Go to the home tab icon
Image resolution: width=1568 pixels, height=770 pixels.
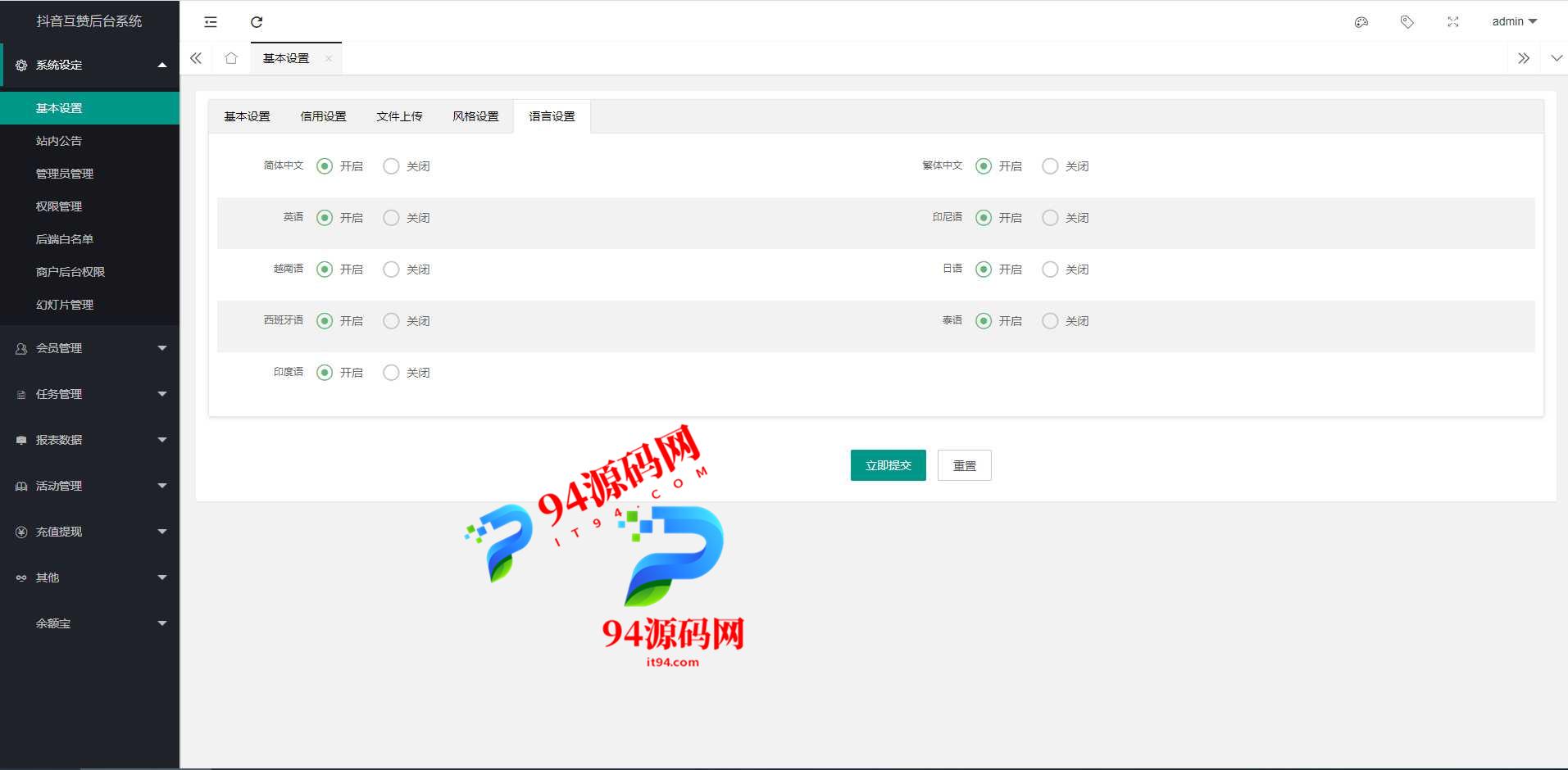click(x=231, y=58)
